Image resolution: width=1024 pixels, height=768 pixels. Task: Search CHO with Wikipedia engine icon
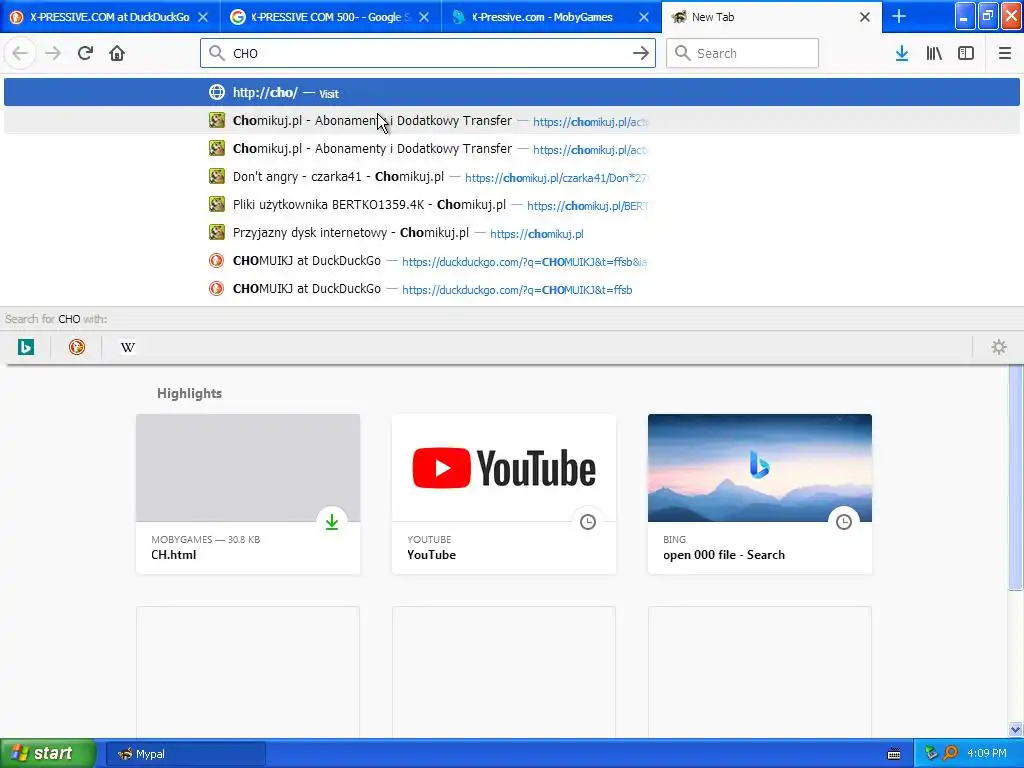(127, 347)
